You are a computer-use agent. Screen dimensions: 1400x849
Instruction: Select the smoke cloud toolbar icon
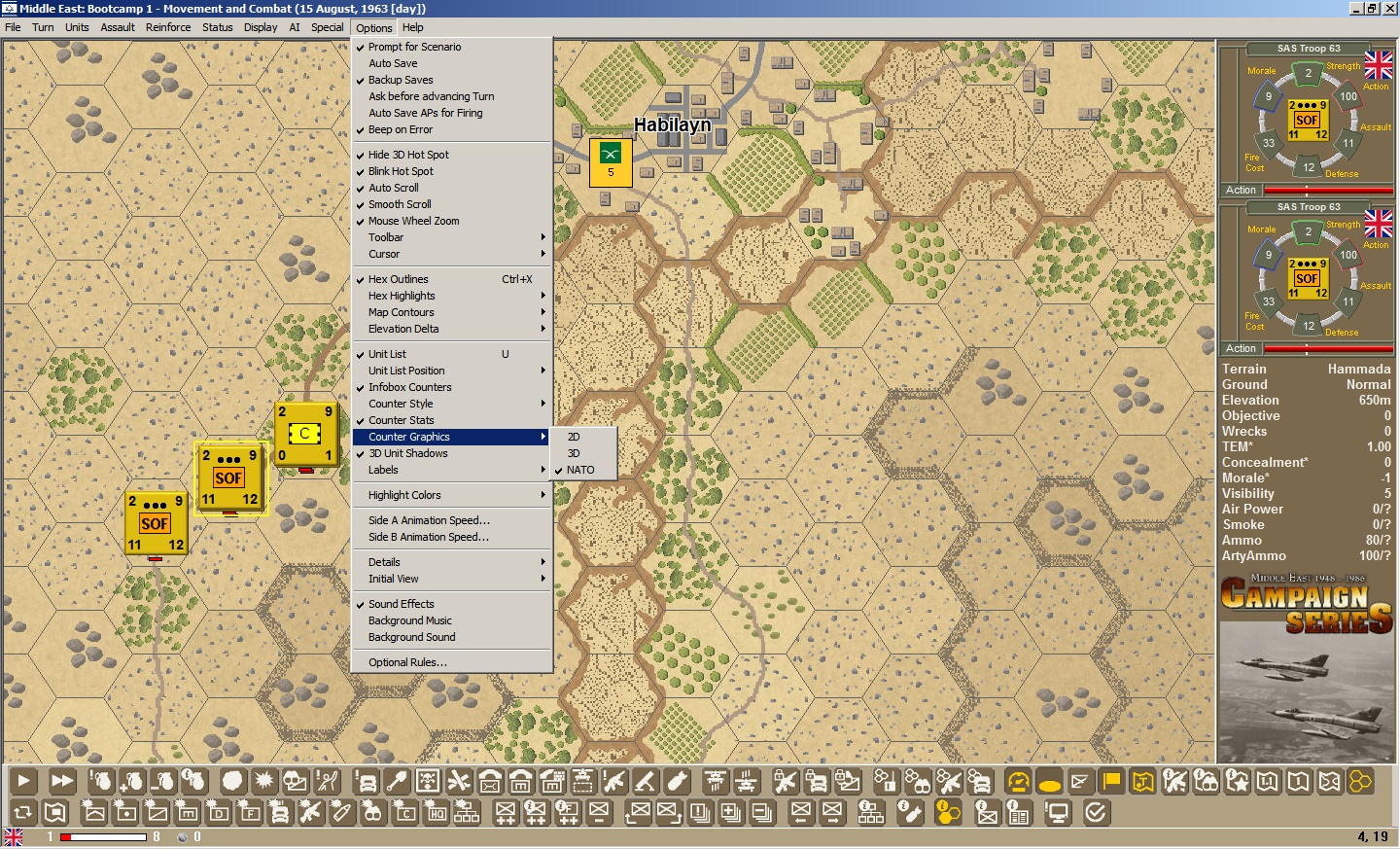[232, 780]
